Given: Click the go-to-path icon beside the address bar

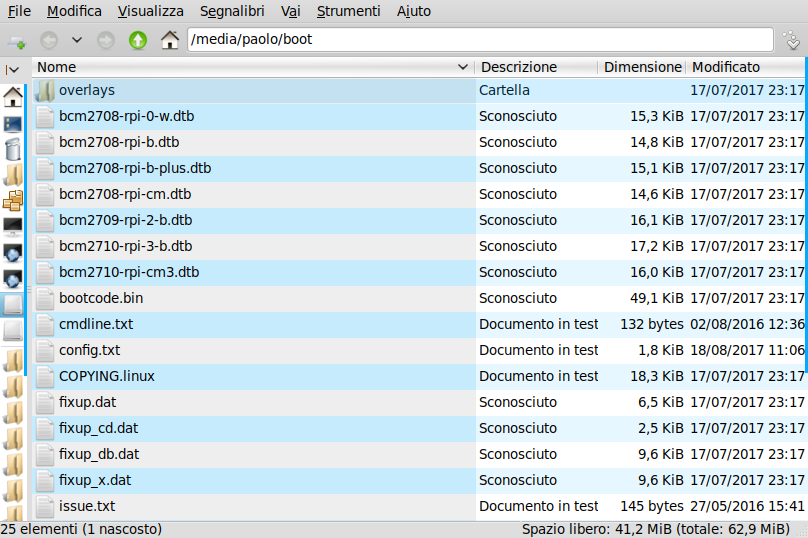Looking at the screenshot, I should point(791,40).
